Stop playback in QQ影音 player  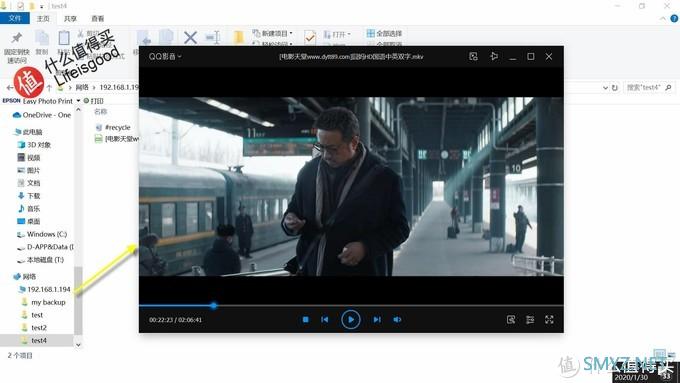coord(306,320)
